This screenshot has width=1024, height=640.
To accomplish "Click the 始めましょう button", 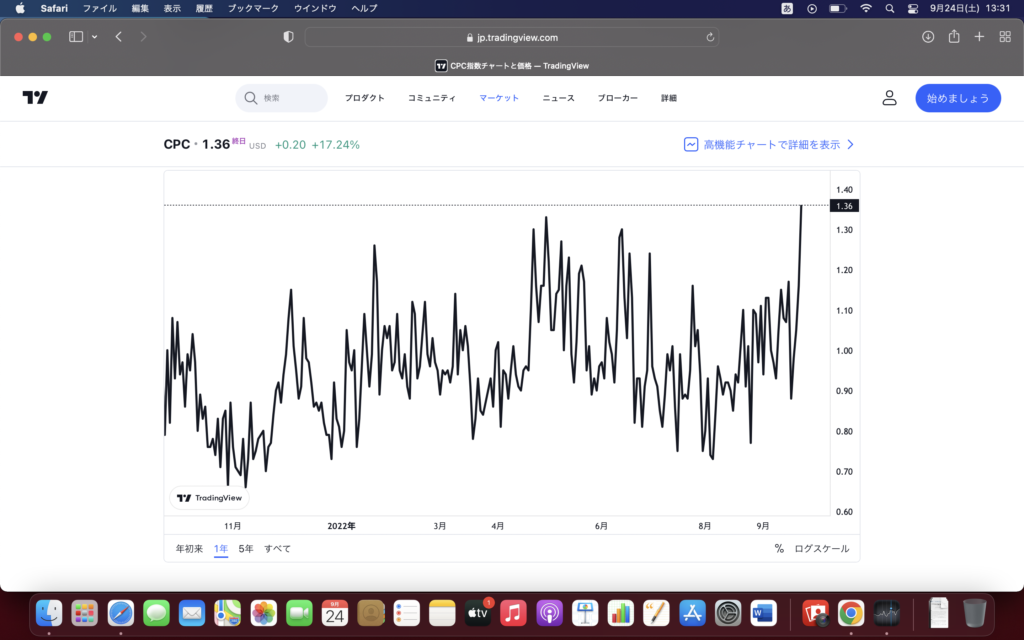I will 957,98.
